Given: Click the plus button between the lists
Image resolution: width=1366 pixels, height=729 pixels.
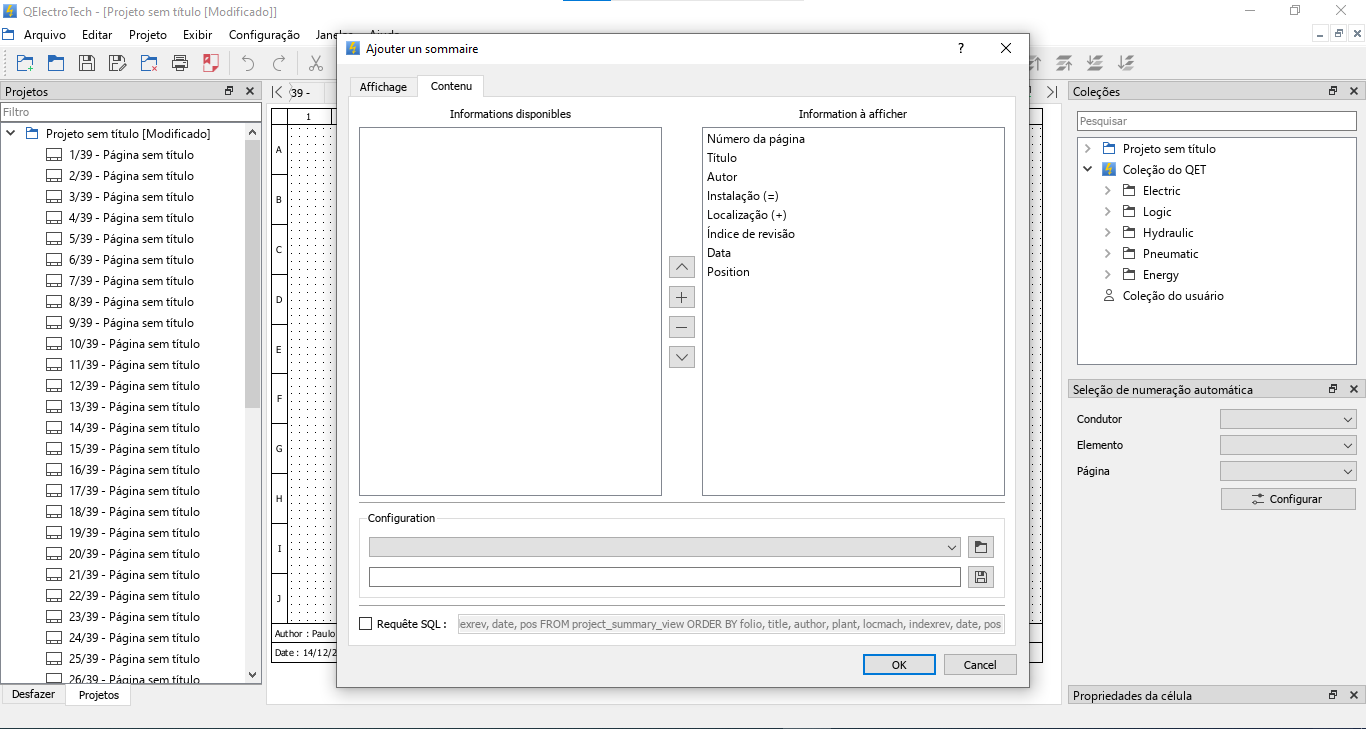Looking at the screenshot, I should click(682, 297).
